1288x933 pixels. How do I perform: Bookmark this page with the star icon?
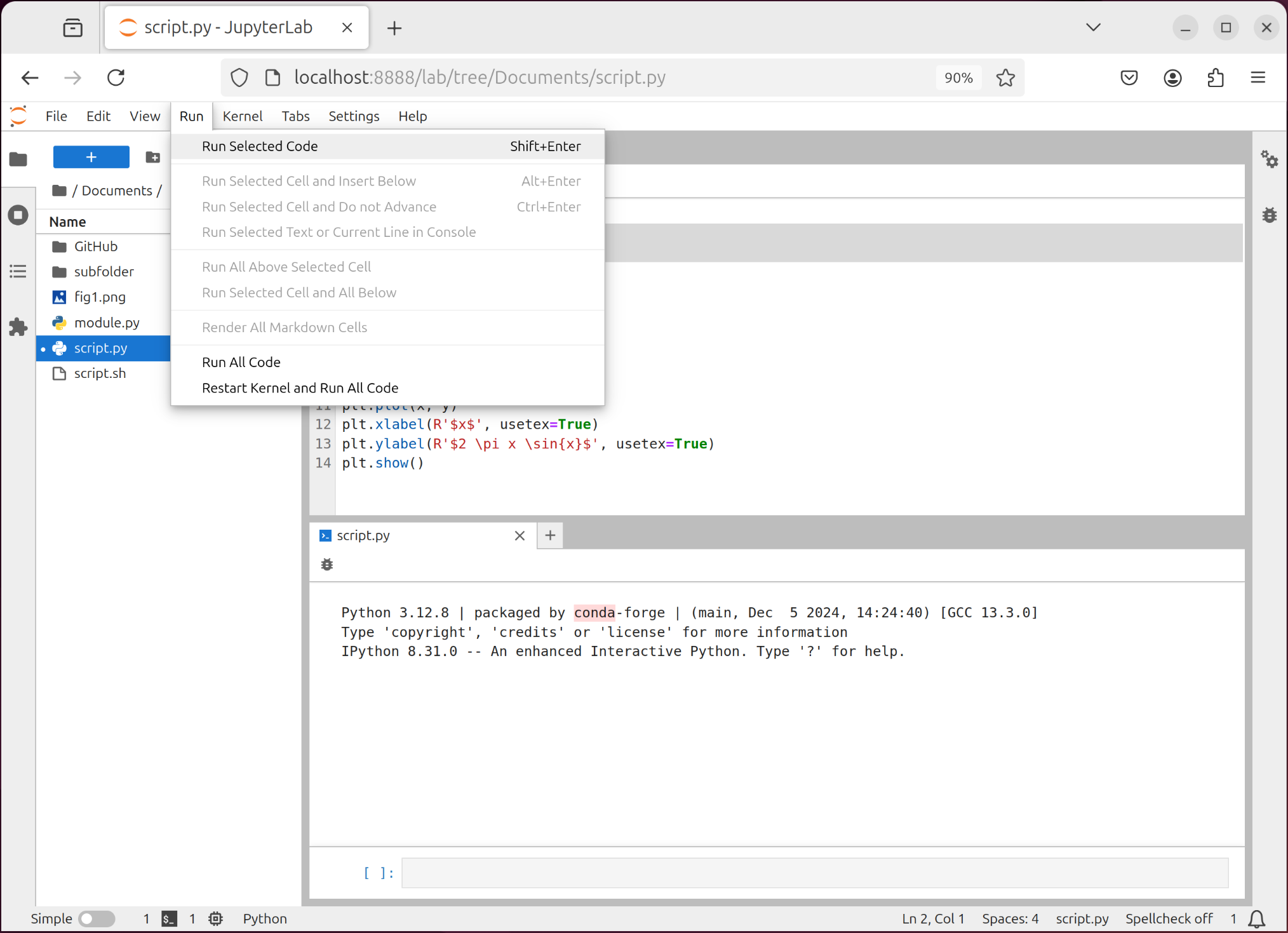tap(1005, 77)
